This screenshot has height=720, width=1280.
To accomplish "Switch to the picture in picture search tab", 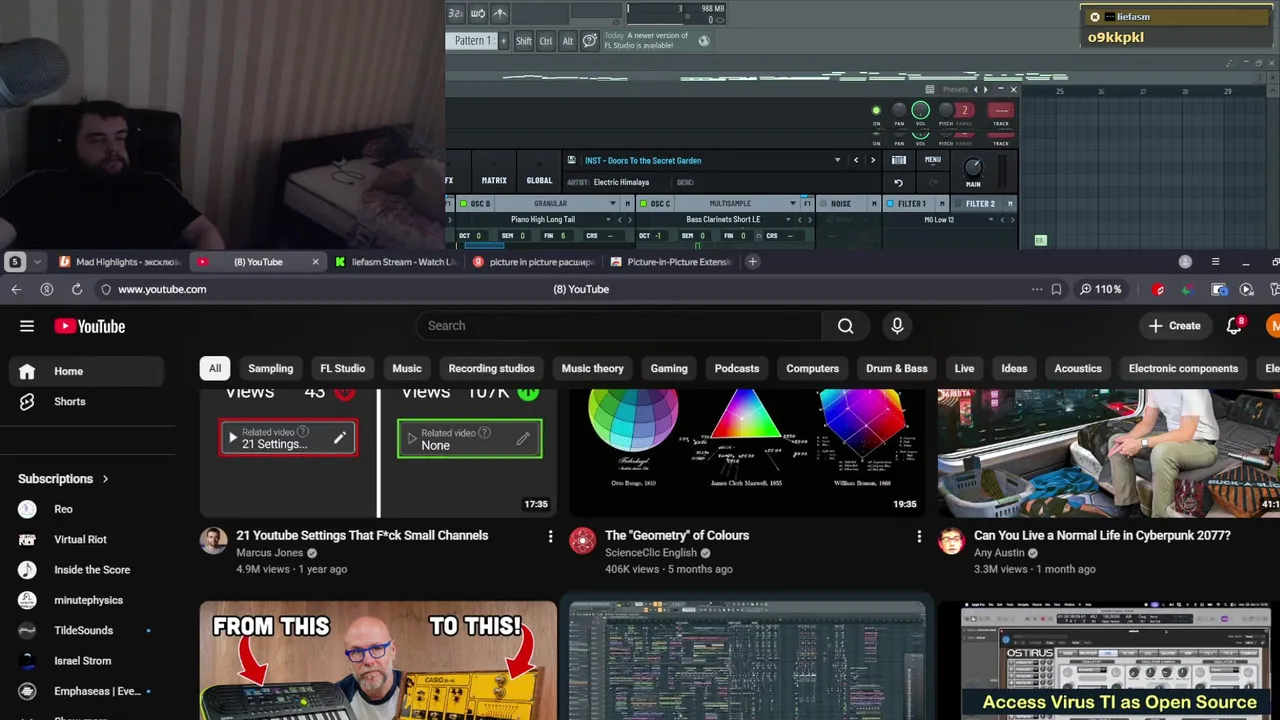I will [534, 262].
